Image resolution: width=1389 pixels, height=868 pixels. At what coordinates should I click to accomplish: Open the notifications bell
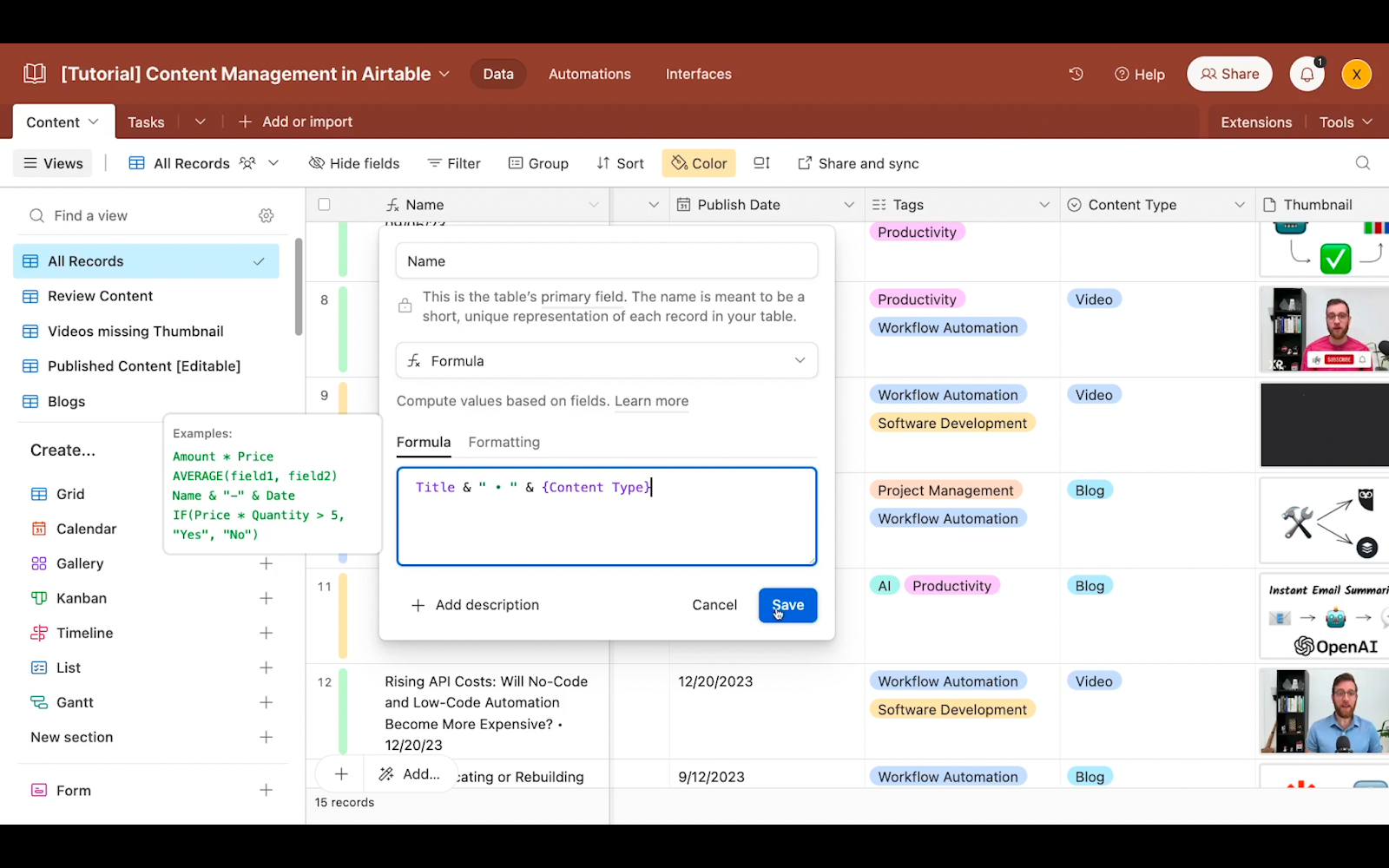(1307, 74)
